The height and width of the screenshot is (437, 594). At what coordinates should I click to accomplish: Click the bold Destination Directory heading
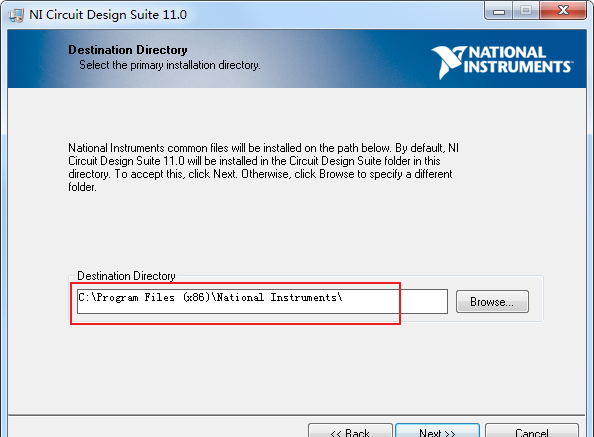click(x=128, y=50)
